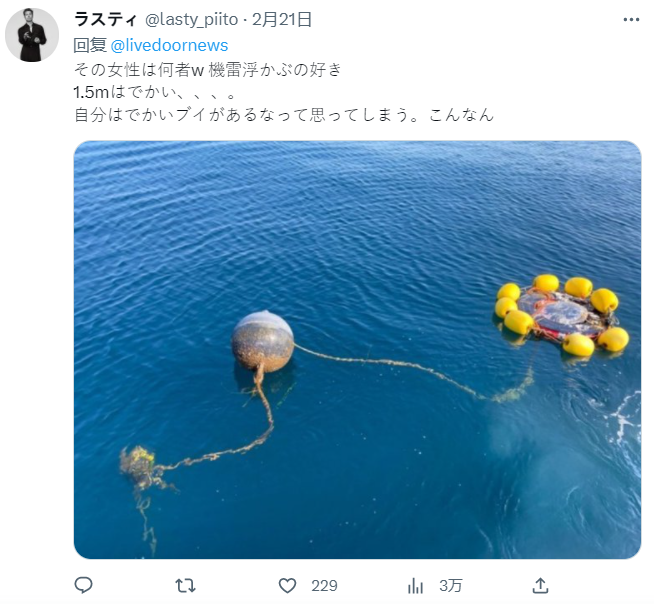
Task: Click the tweet line starting その女性は何者w
Action: 208,70
